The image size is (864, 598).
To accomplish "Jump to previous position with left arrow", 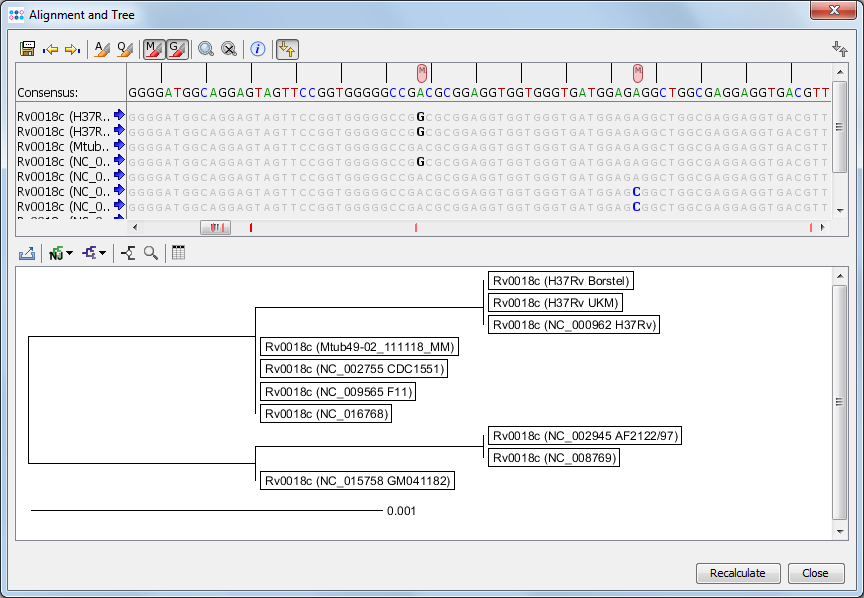I will click(x=51, y=49).
